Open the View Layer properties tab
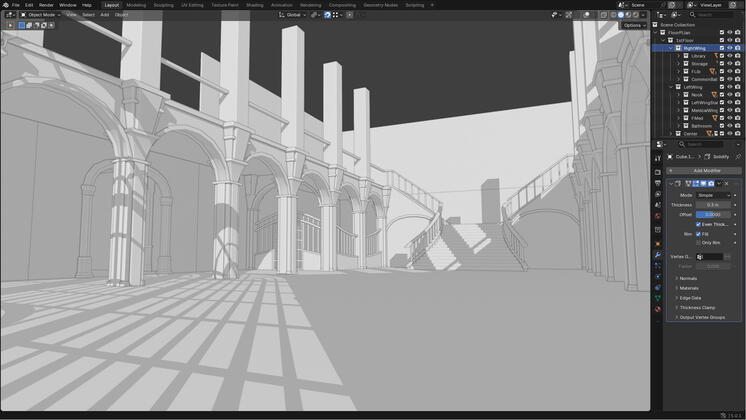This screenshot has height=420, width=746. point(658,194)
